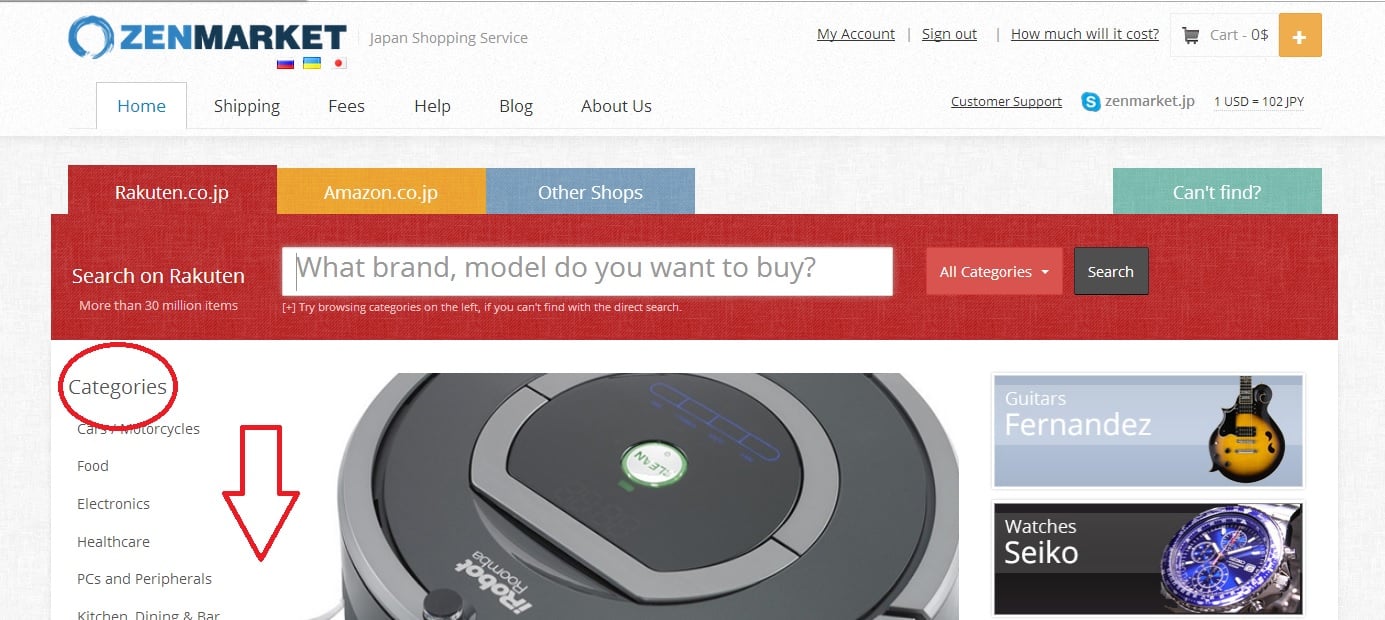Open the shopping cart icon
Viewport: 1385px width, 620px height.
pyautogui.click(x=1190, y=35)
